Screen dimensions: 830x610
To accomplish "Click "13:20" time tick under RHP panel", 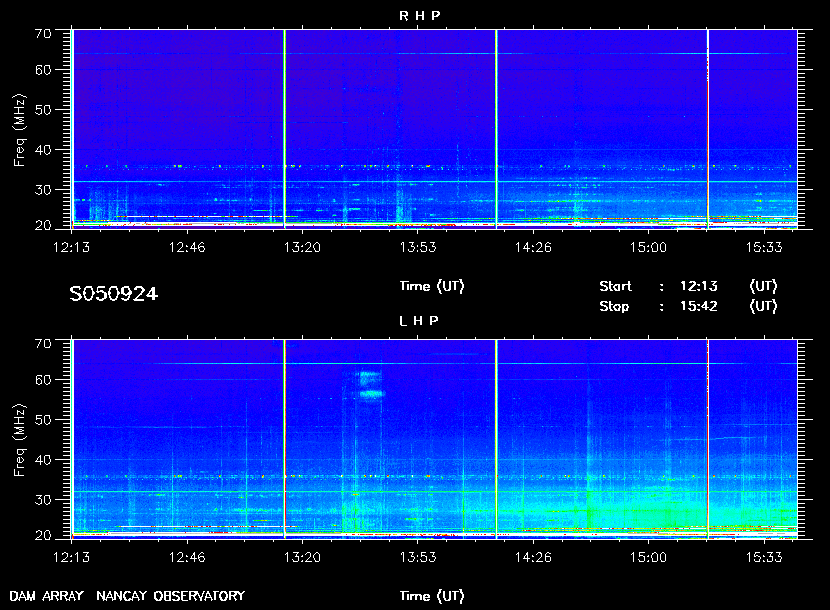I will pyautogui.click(x=302, y=247).
